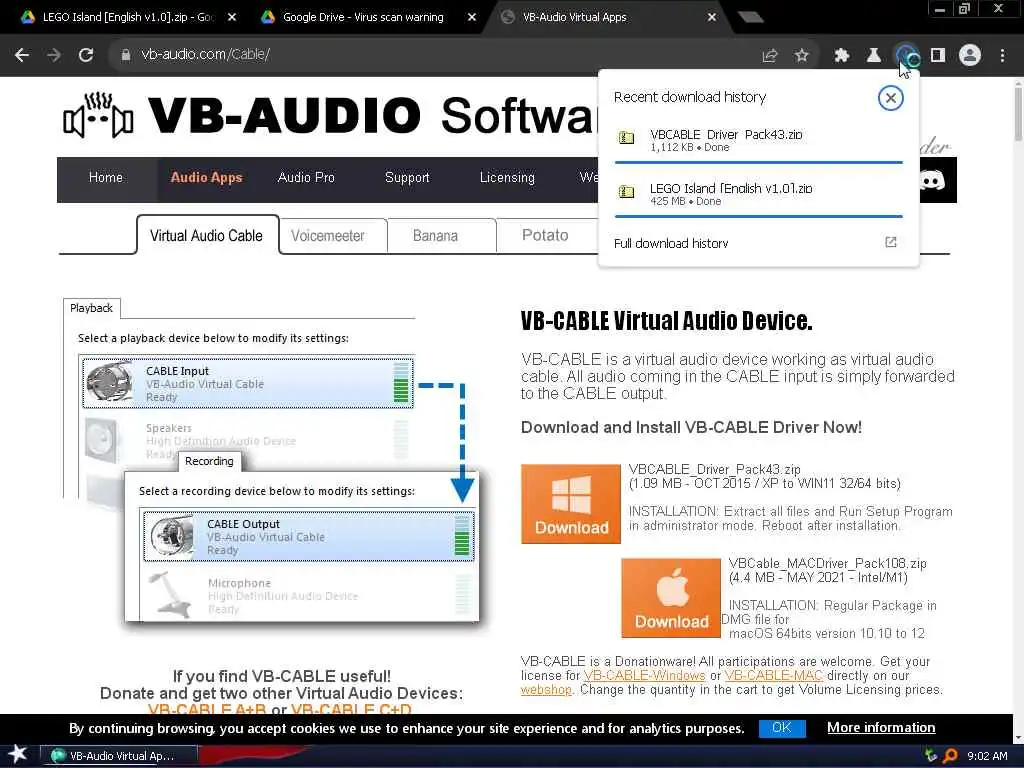Select the Virtual Audio Cable tab
Screen dimensions: 1024x768
[206, 236]
